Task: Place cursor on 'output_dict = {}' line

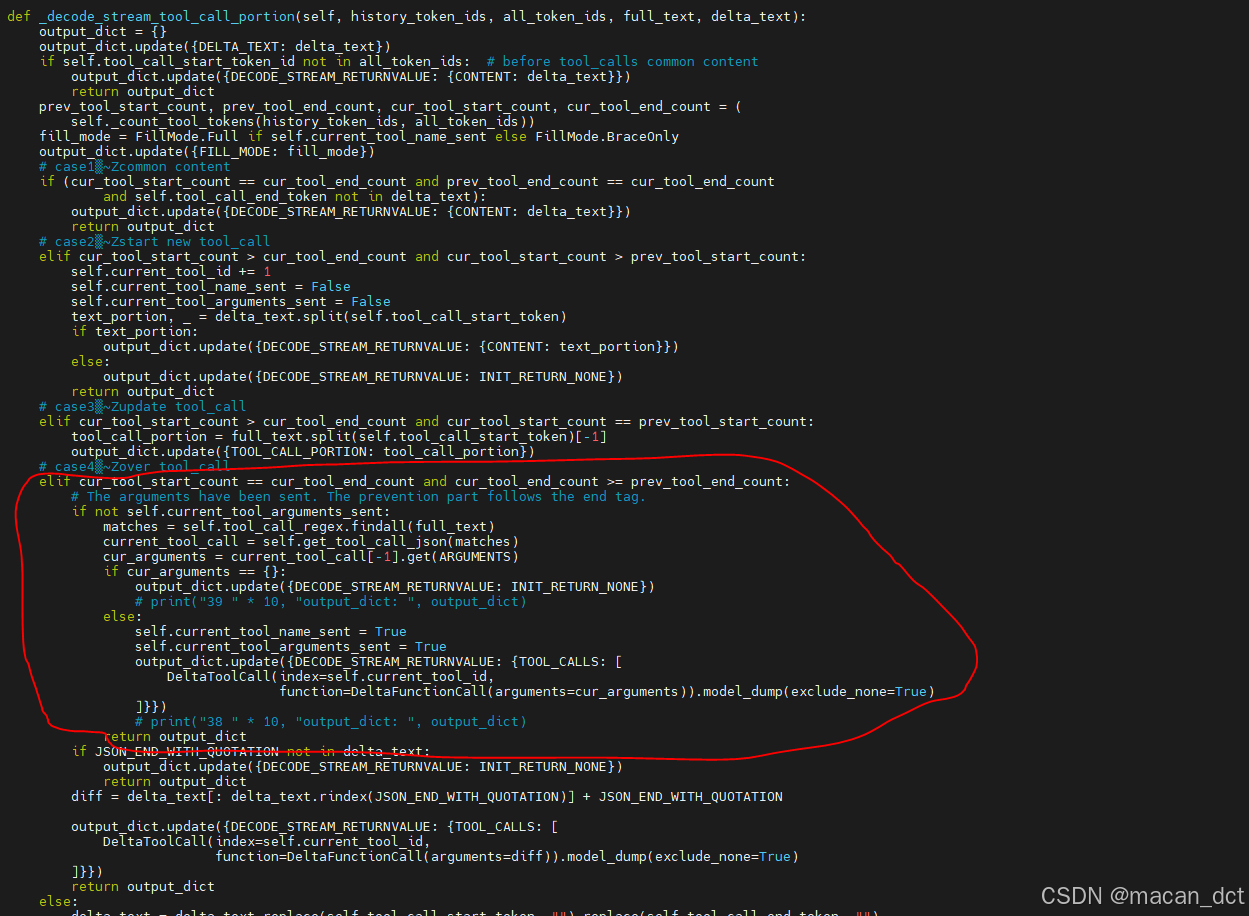Action: [x=103, y=31]
